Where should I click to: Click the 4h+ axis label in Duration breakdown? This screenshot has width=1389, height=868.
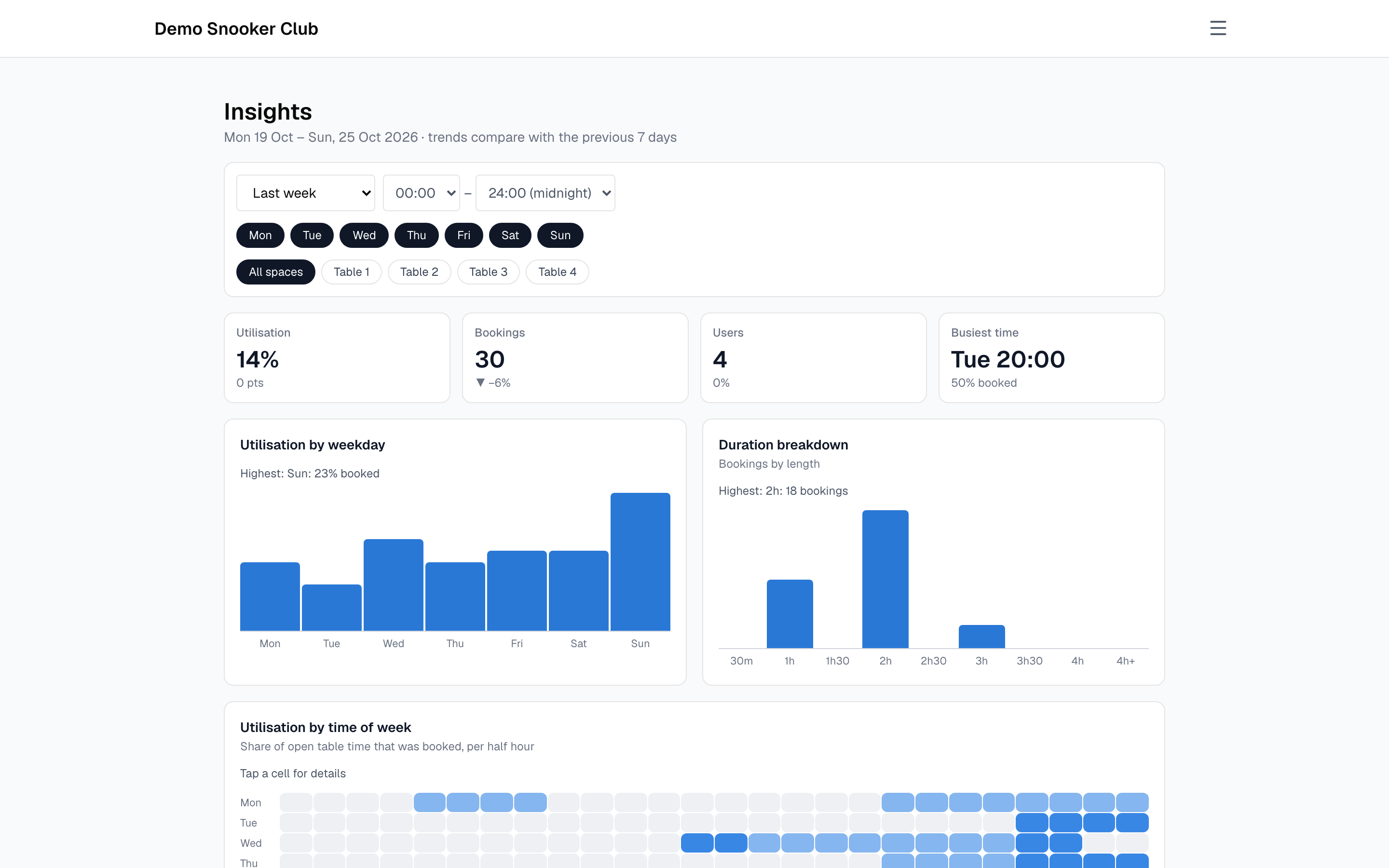[x=1125, y=661]
